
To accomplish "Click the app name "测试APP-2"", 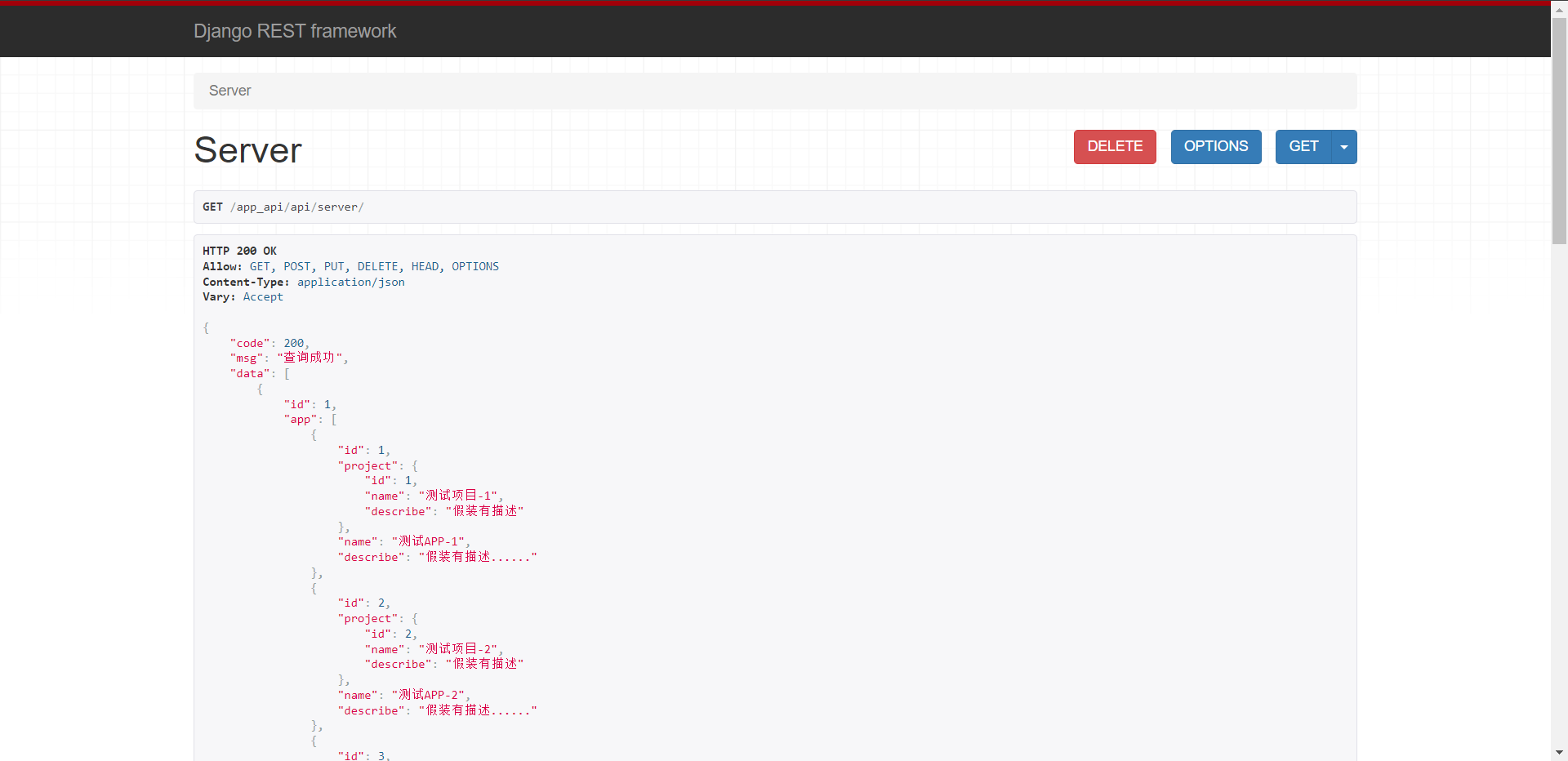I will tap(430, 695).
